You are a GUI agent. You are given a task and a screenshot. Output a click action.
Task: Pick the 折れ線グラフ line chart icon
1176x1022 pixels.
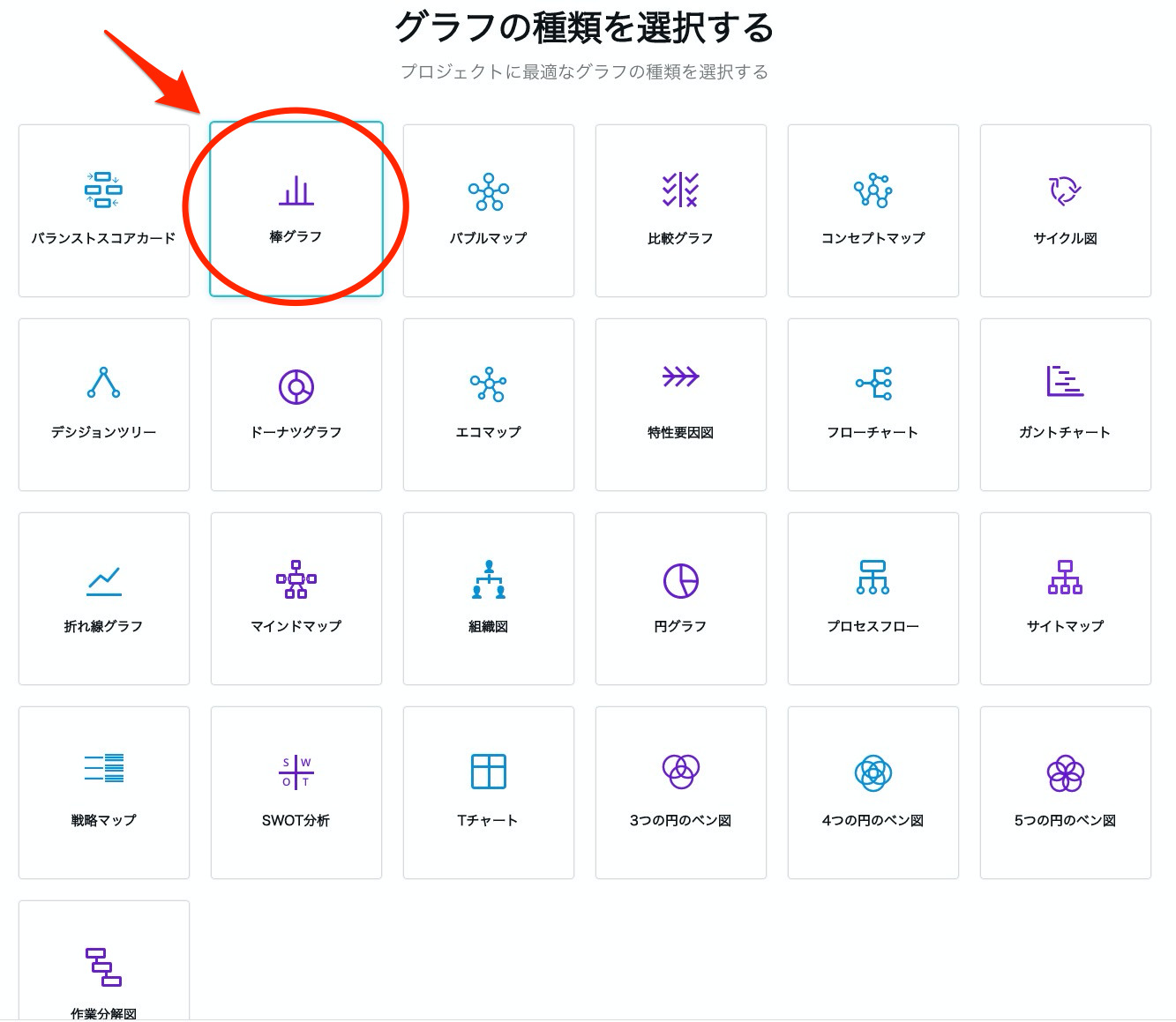point(104,580)
